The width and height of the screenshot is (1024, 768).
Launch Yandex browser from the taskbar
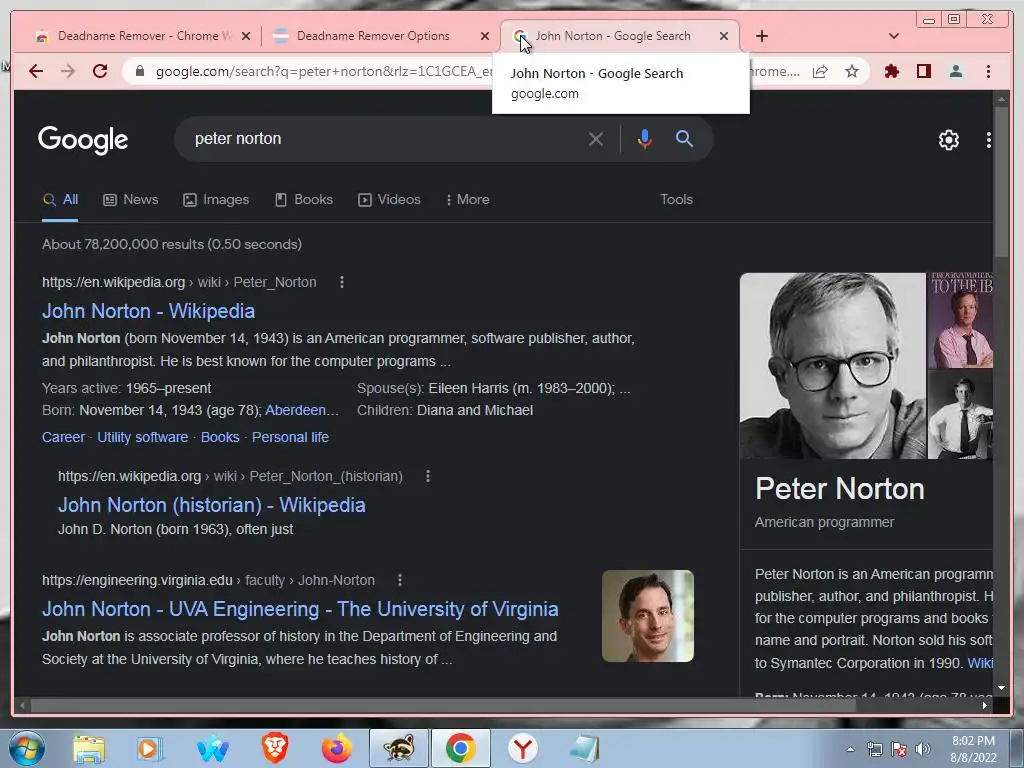click(x=522, y=748)
